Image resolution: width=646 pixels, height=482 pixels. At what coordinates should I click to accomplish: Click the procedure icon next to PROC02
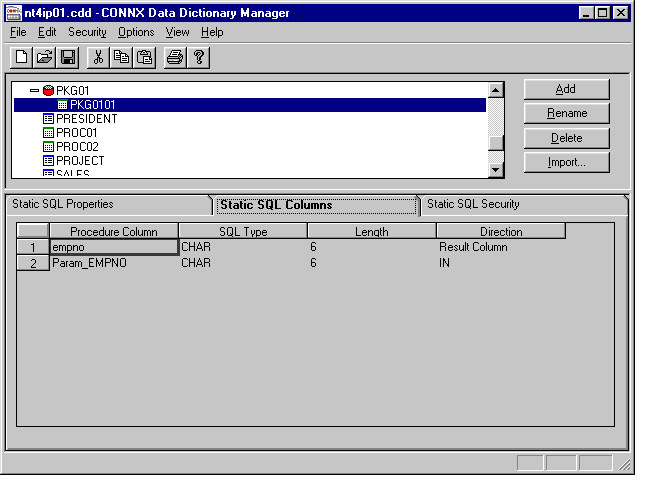48,147
